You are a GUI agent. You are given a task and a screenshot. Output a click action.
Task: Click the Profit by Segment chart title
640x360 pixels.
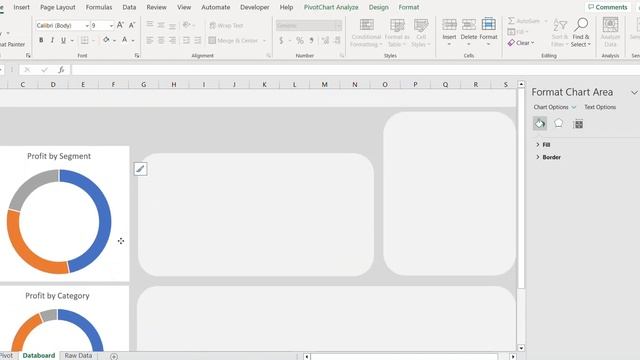click(59, 156)
